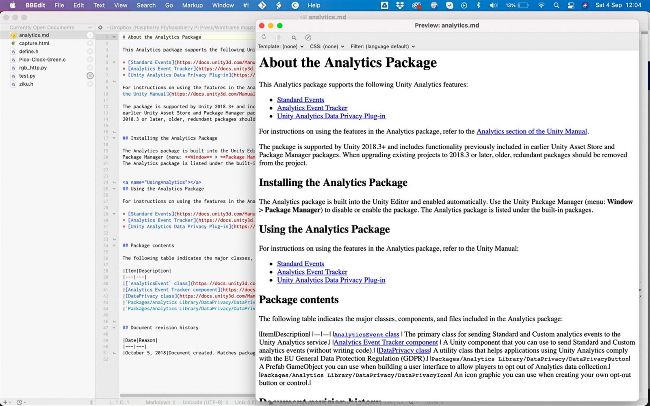Image resolution: width=650 pixels, height=406 pixels.
Task: Select capture.html in the documents list
Action: coord(34,43)
